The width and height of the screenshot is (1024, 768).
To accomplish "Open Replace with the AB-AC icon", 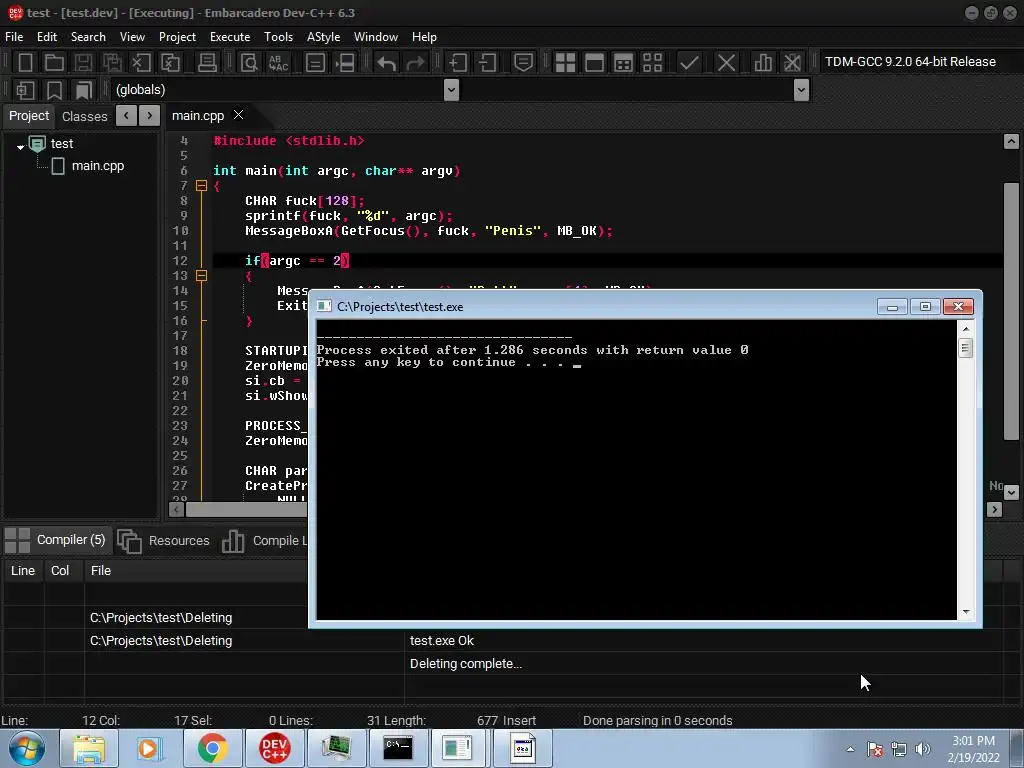I will (278, 63).
